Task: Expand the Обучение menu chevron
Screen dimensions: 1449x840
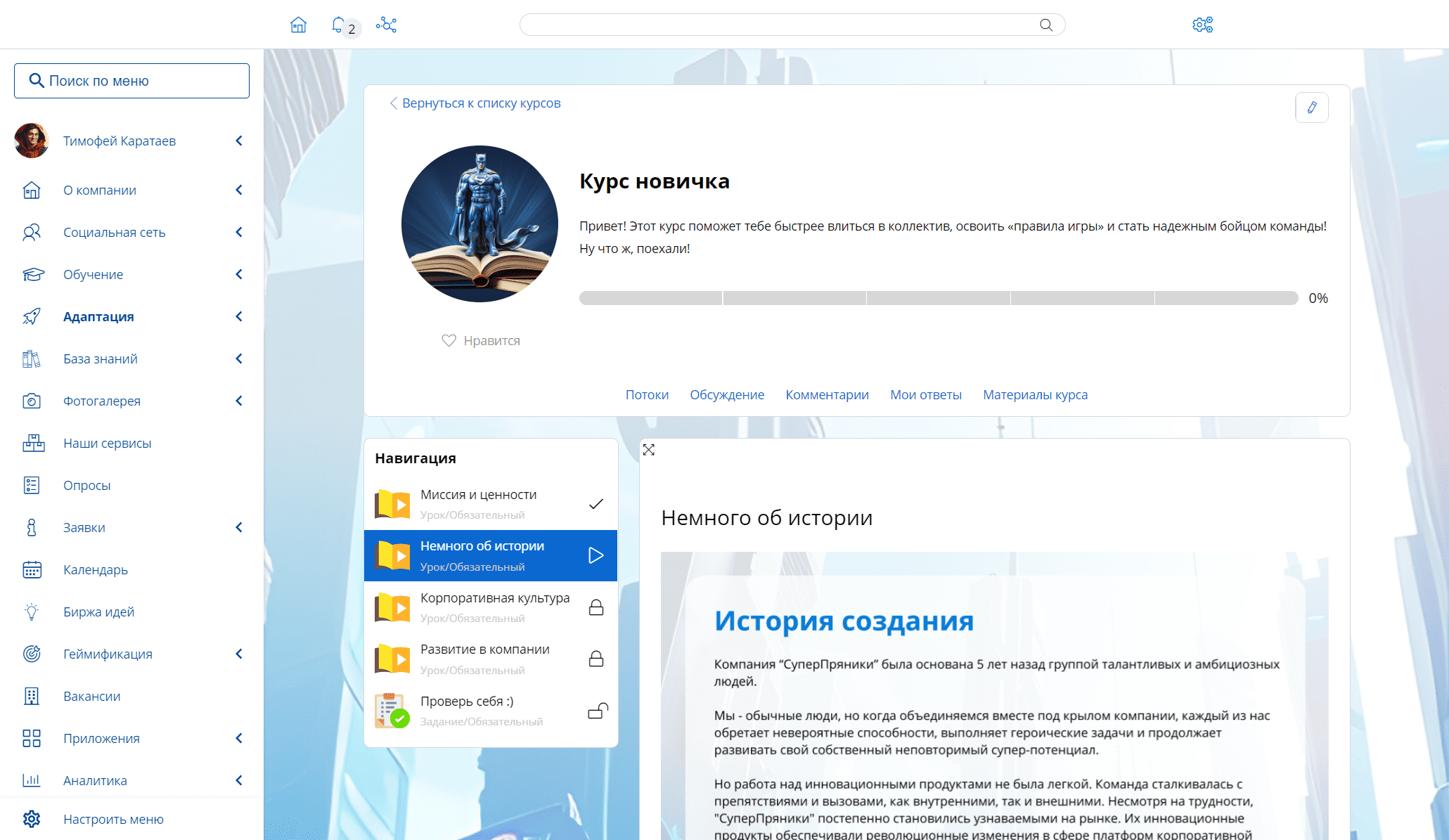Action: (239, 274)
